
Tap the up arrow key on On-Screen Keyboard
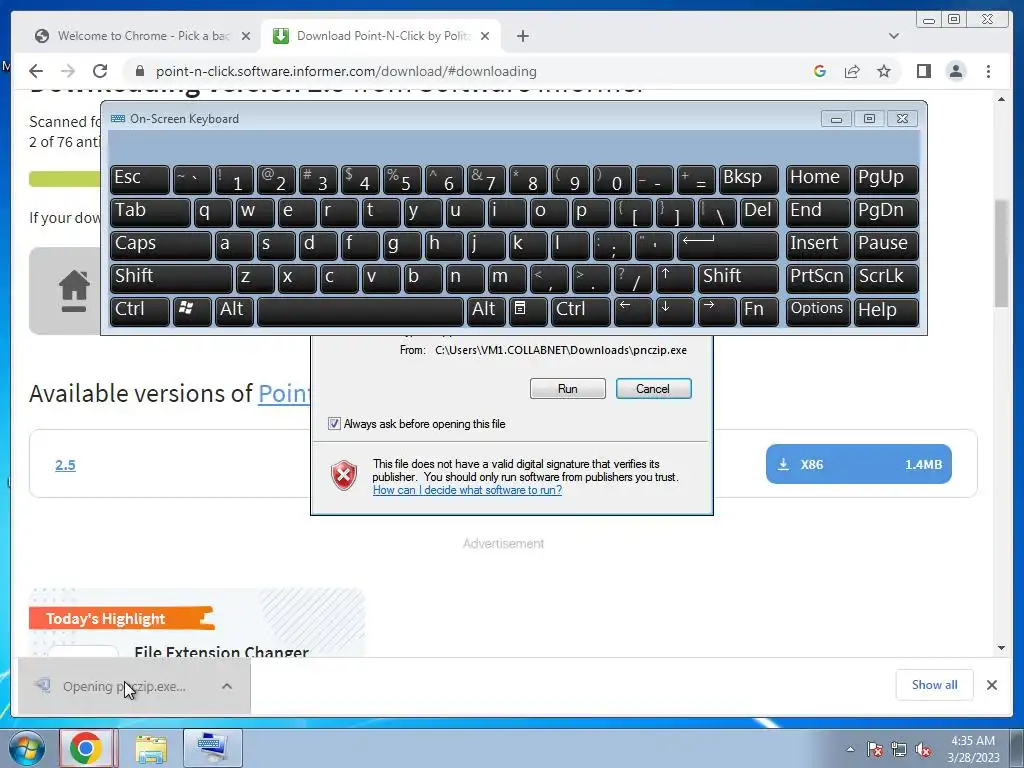[x=675, y=278]
